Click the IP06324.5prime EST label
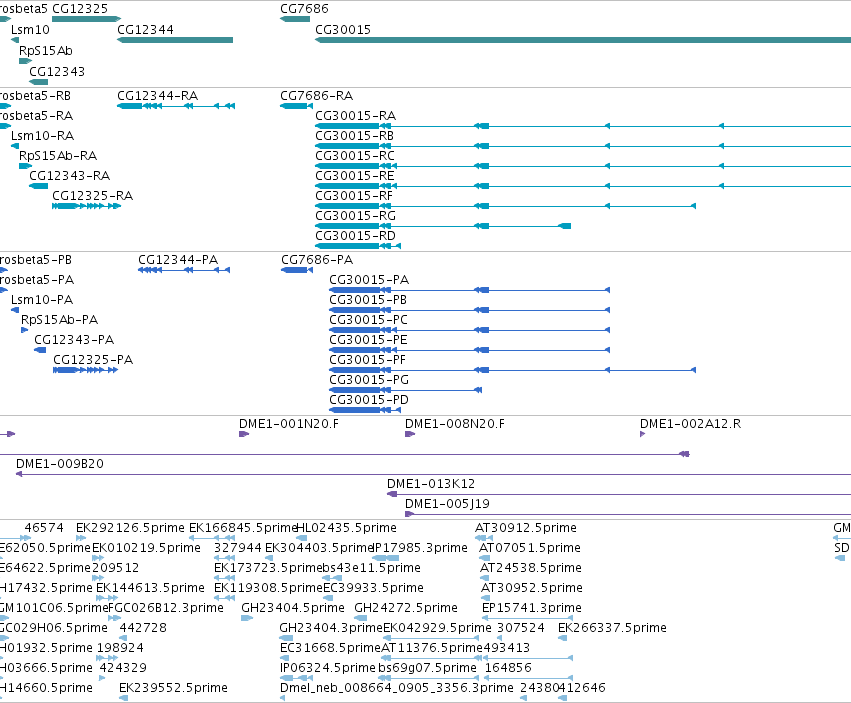Screen dimensions: 851x703 pyautogui.click(x=328, y=668)
